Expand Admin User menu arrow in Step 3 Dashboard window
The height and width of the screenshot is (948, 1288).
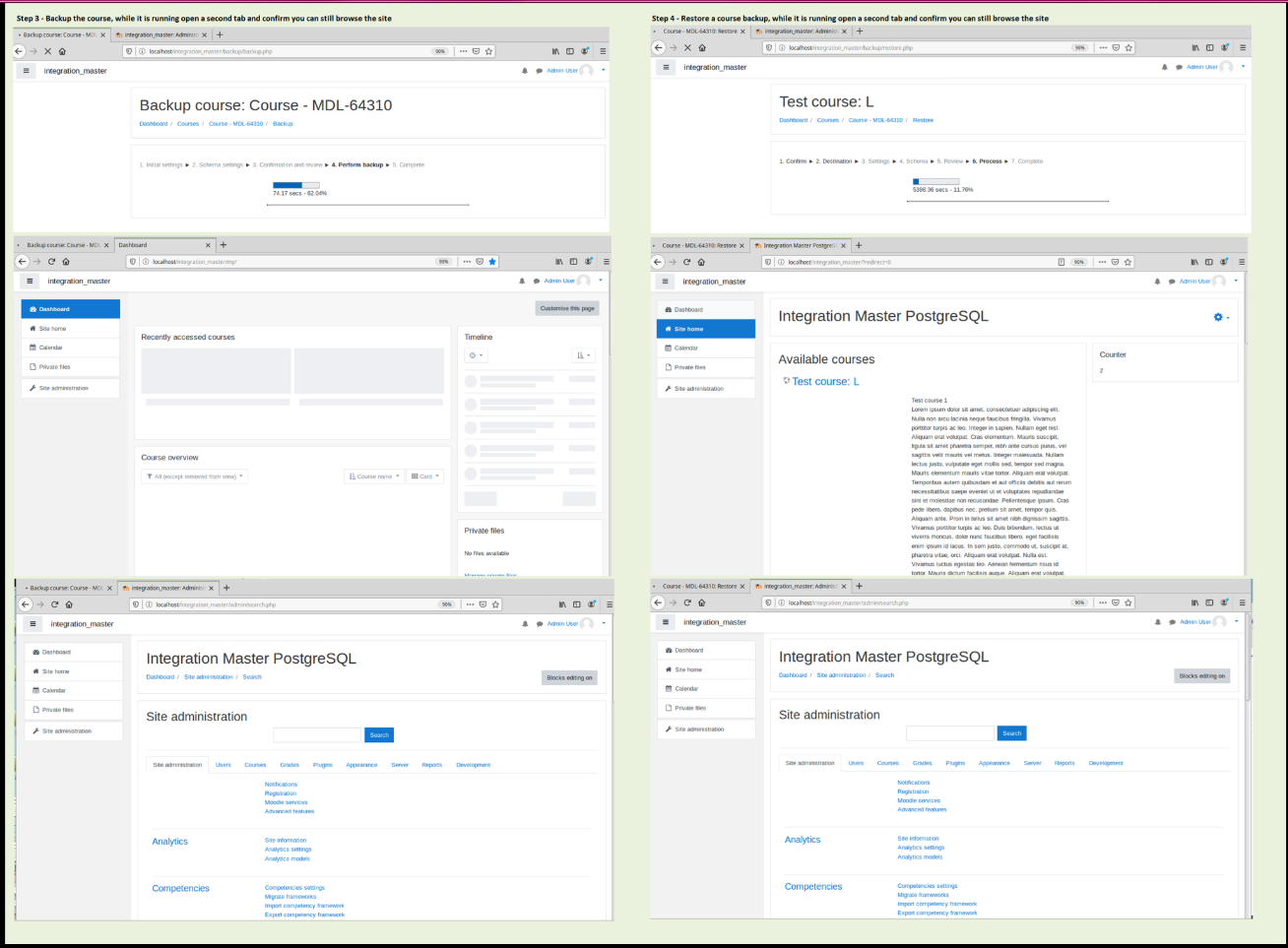tap(601, 281)
